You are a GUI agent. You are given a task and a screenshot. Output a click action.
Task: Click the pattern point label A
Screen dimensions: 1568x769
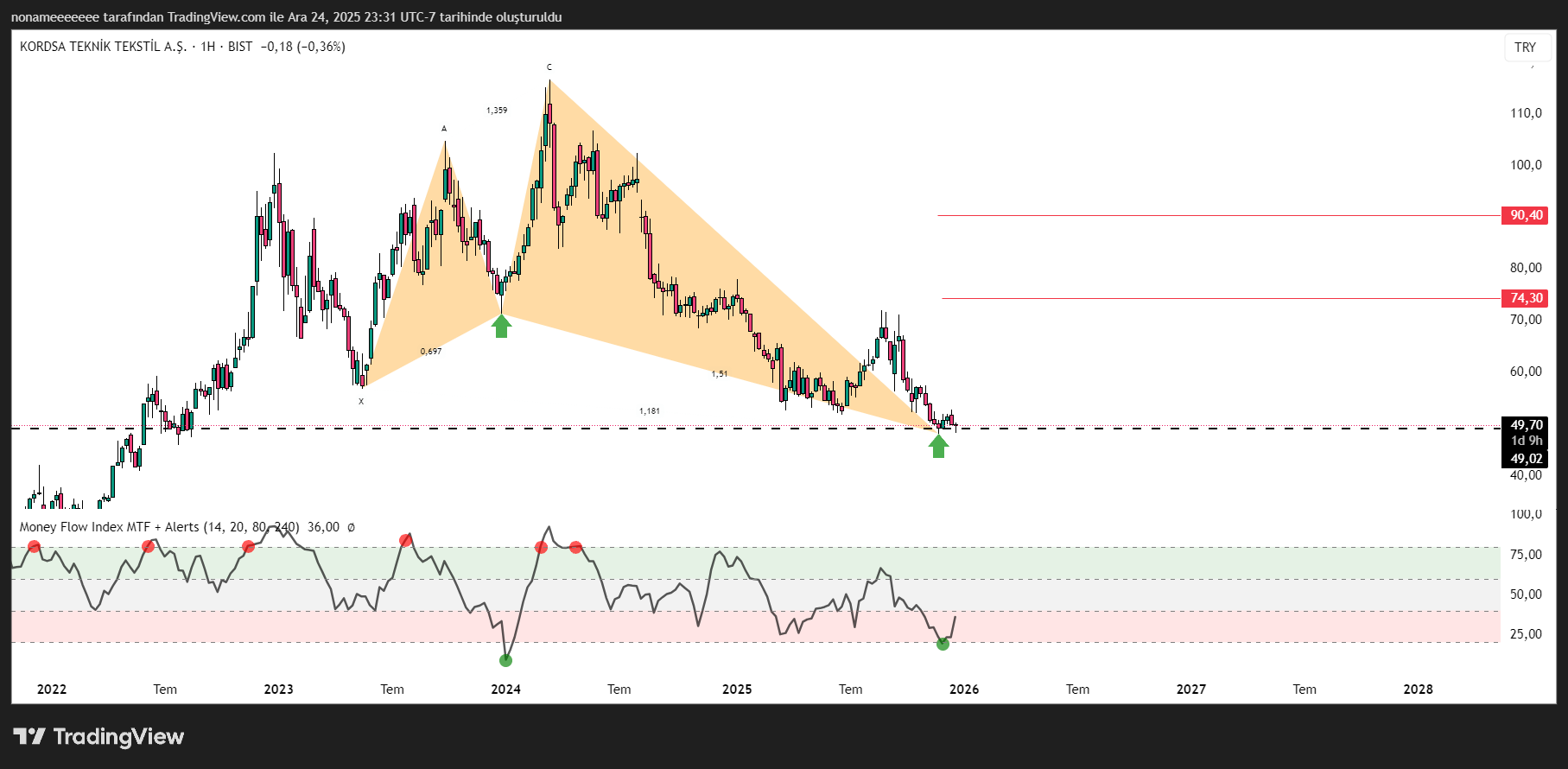click(x=444, y=129)
